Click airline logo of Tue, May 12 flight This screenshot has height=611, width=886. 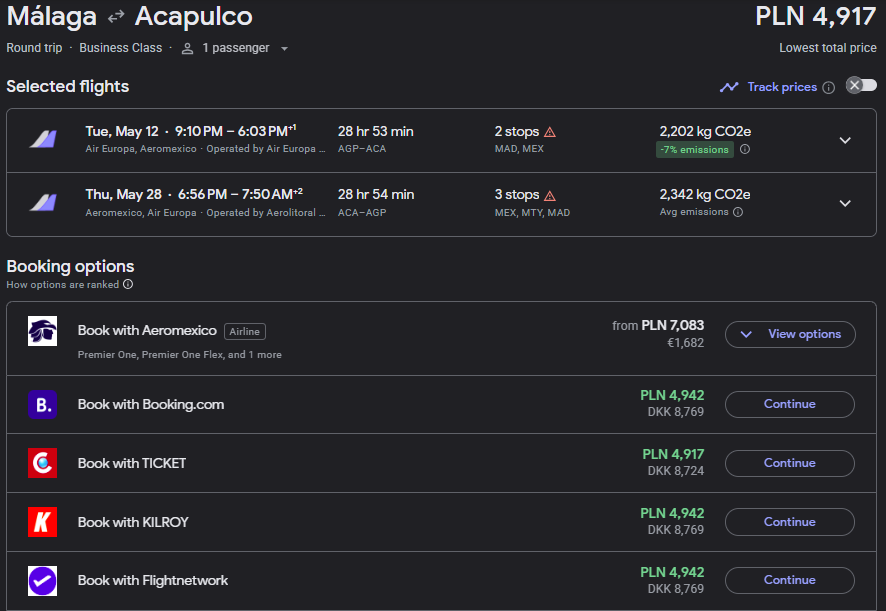coord(44,140)
